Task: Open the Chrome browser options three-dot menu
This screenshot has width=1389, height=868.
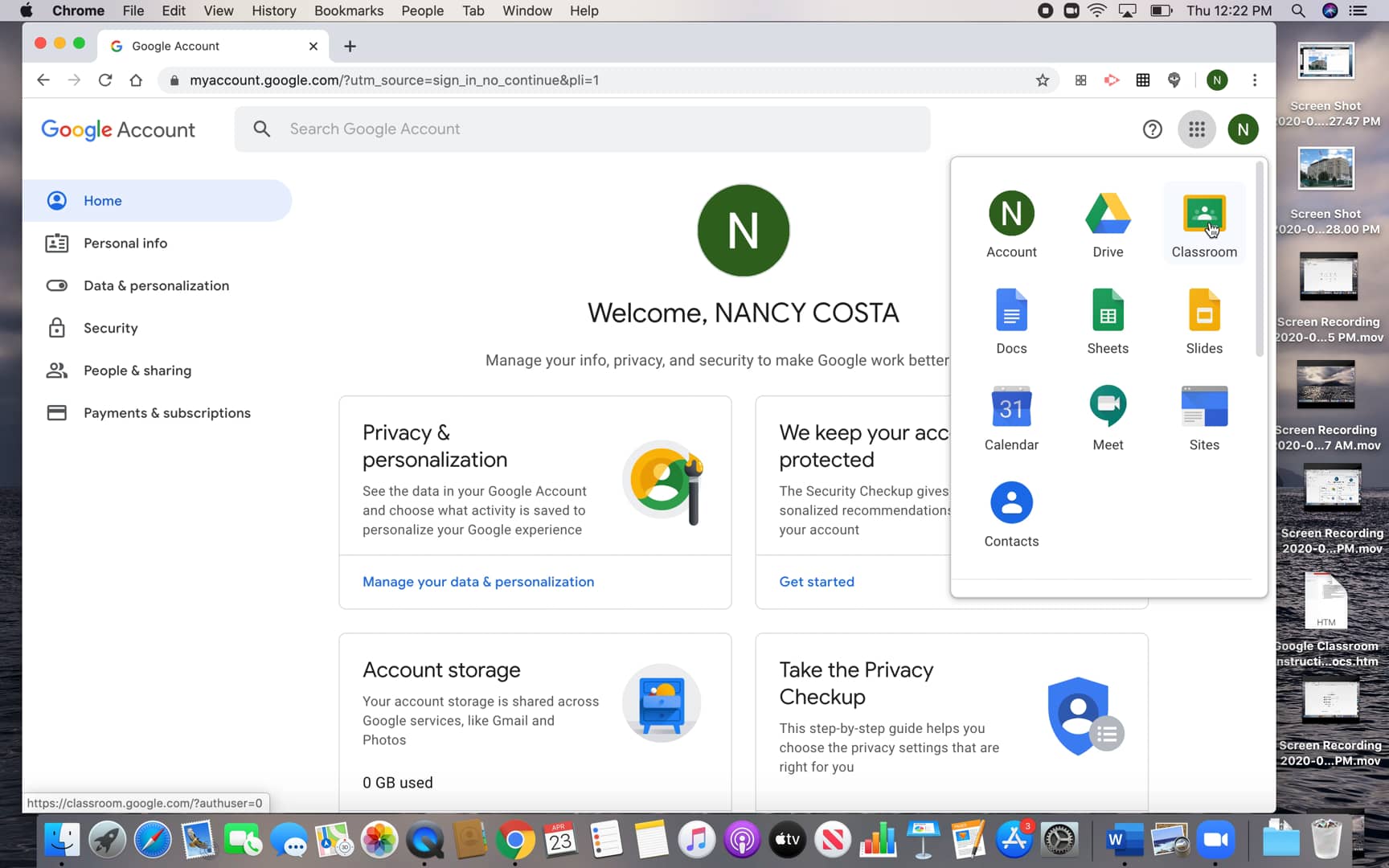Action: [1254, 80]
